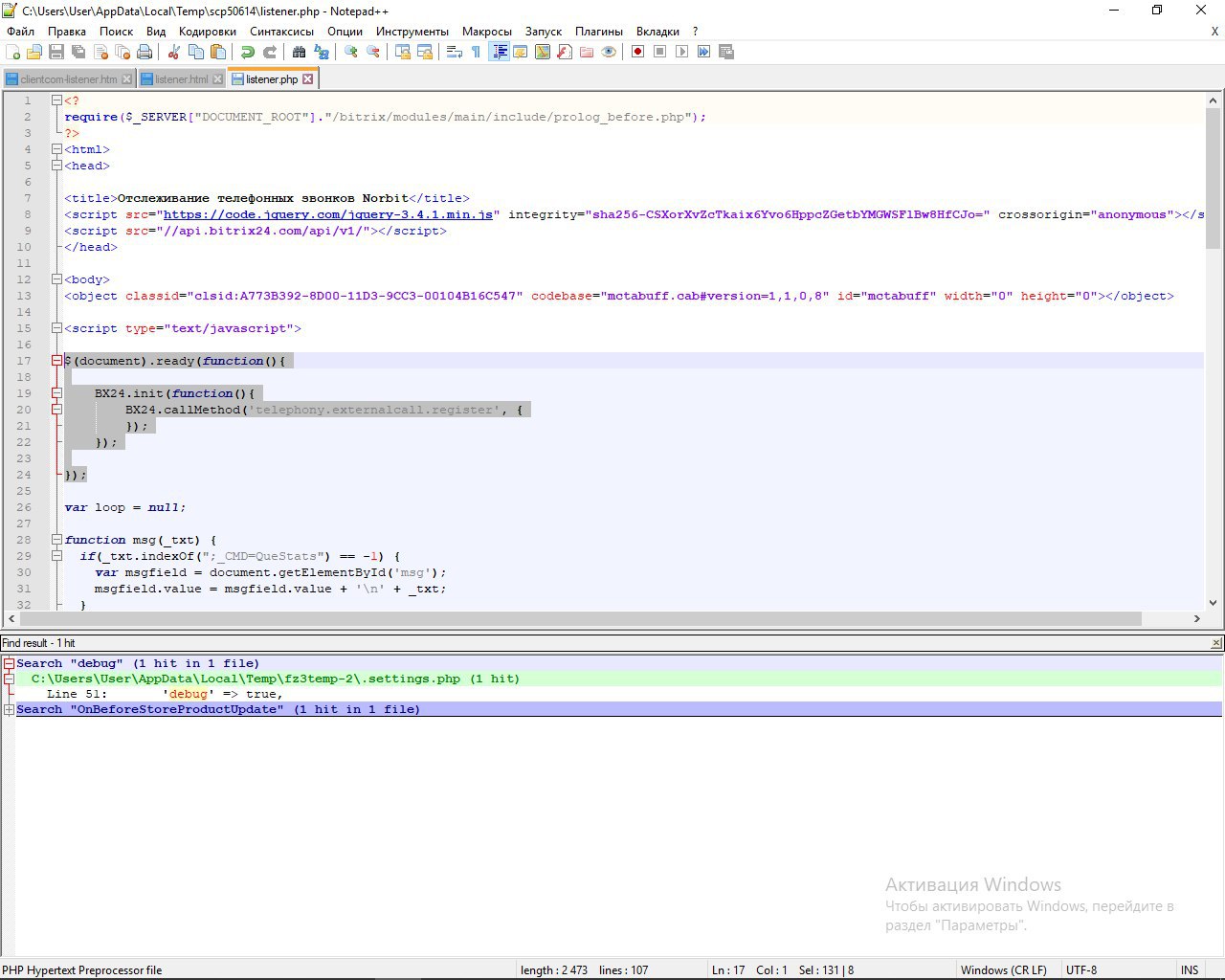Save recorded macro toolbar icon

point(726,52)
